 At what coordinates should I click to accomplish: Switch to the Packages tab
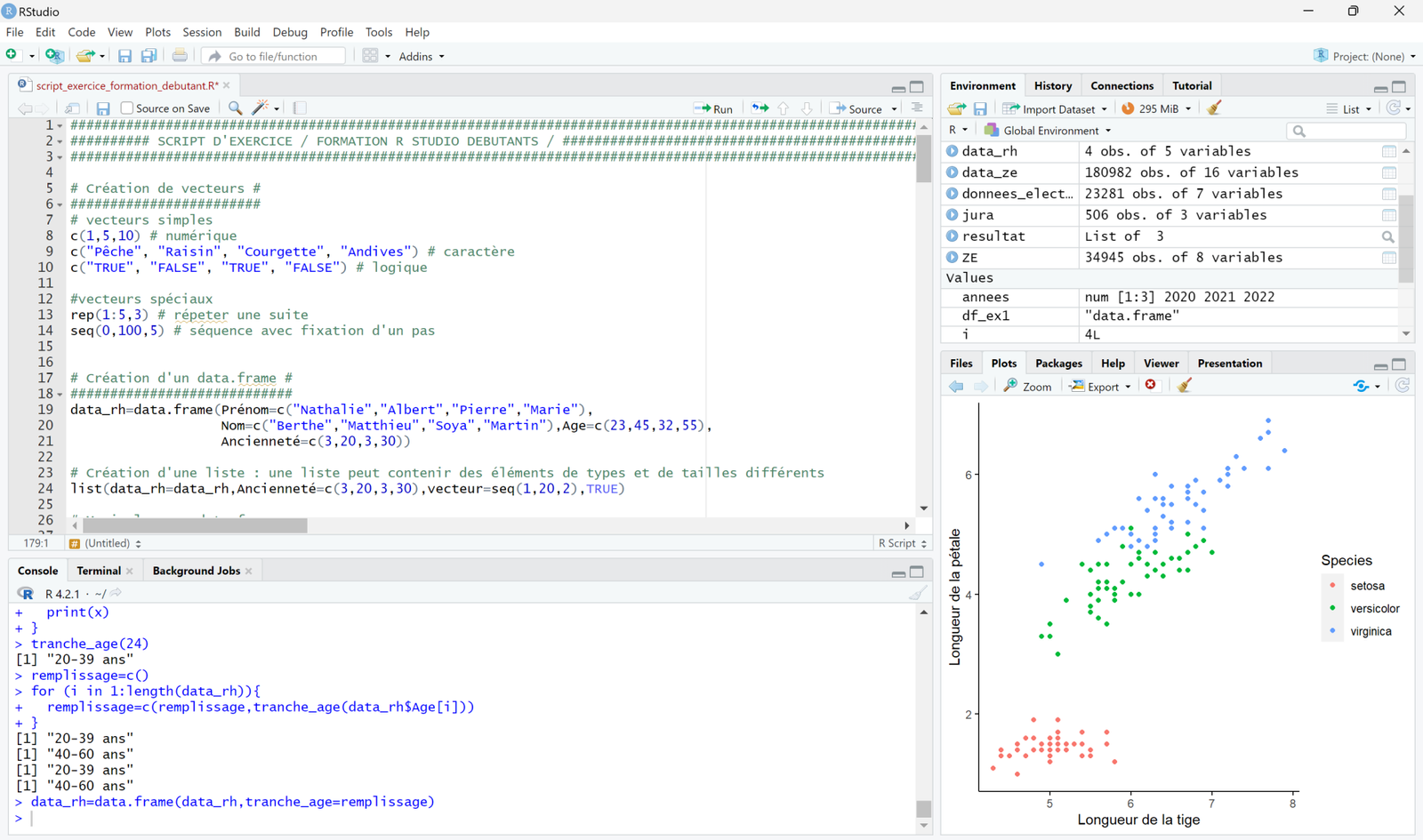click(1058, 363)
